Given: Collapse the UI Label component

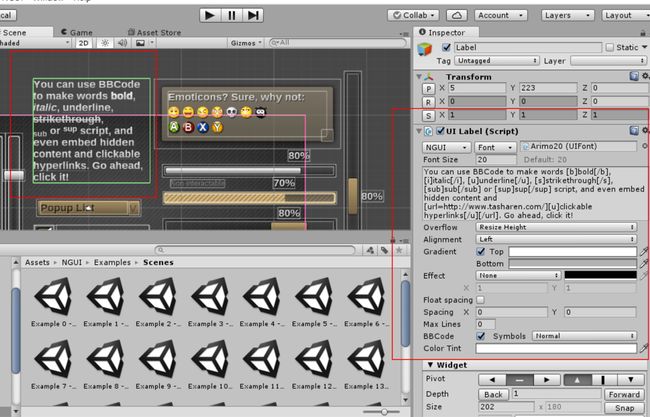Looking at the screenshot, I should tap(419, 131).
